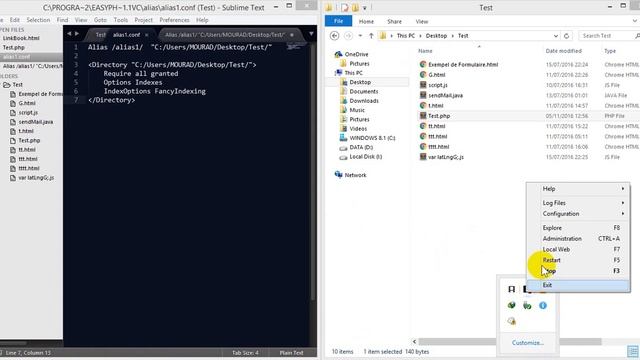
Task: Click the green globe tray icon
Action: [511, 305]
